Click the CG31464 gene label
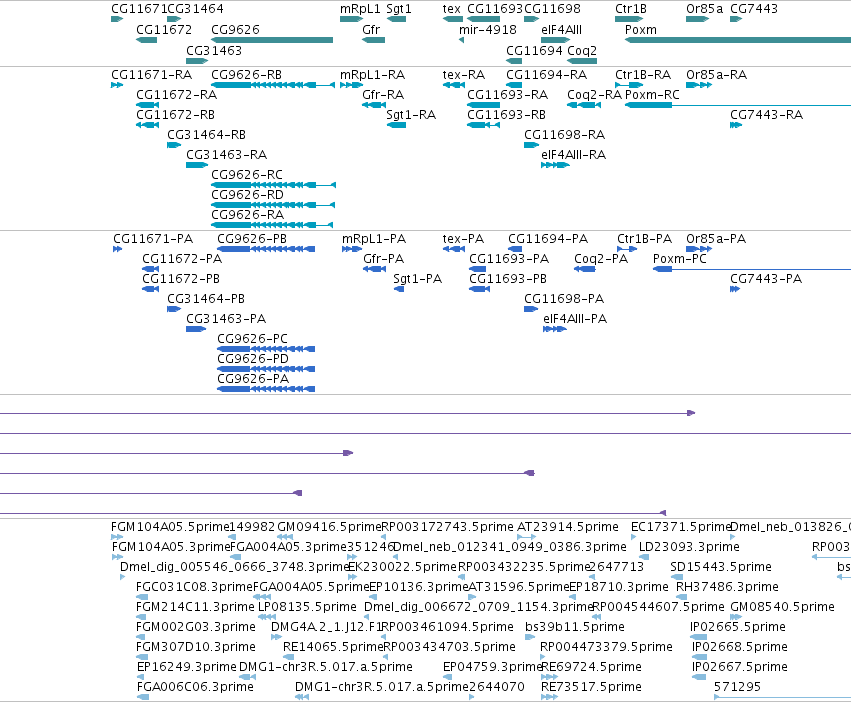Screen dimensions: 851x702 pyautogui.click(x=195, y=9)
